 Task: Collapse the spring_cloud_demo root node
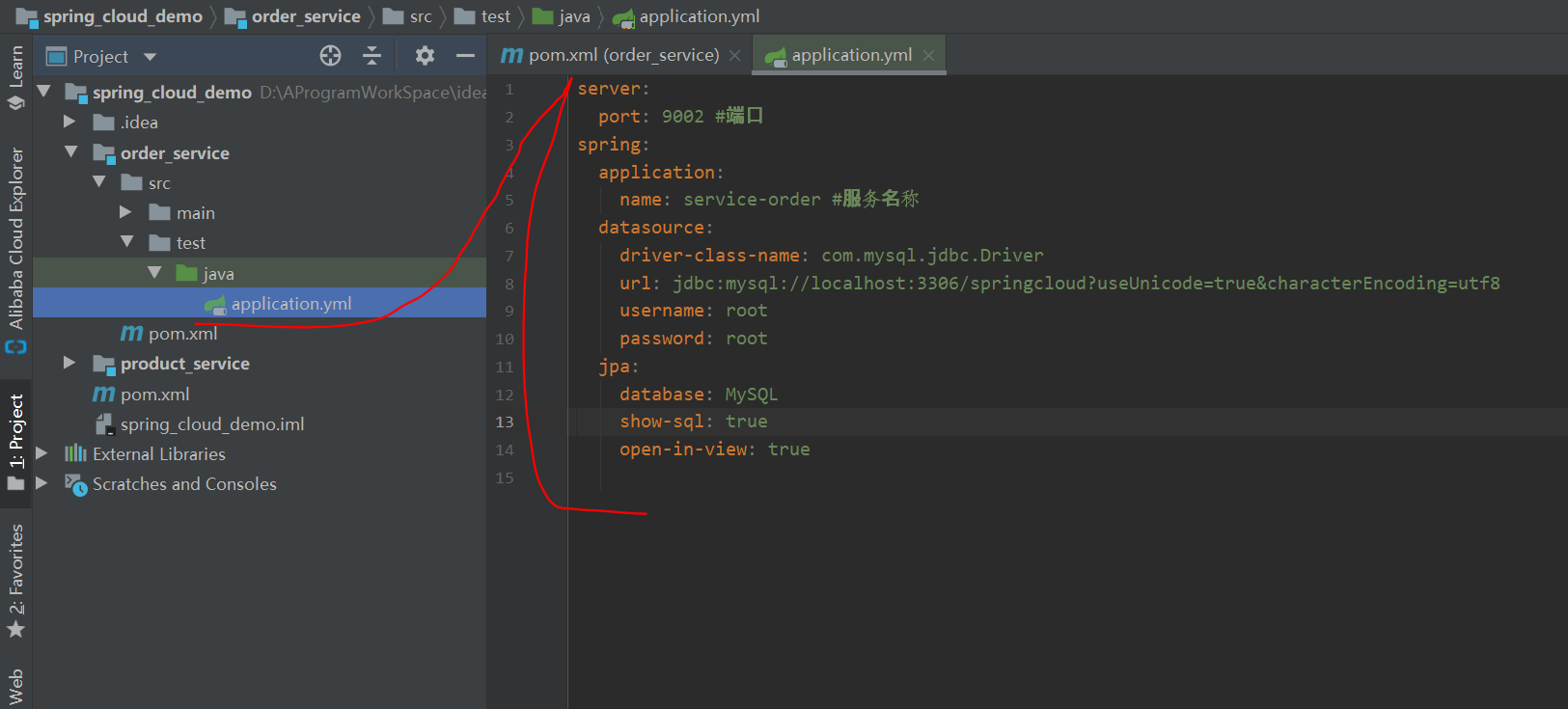point(43,92)
